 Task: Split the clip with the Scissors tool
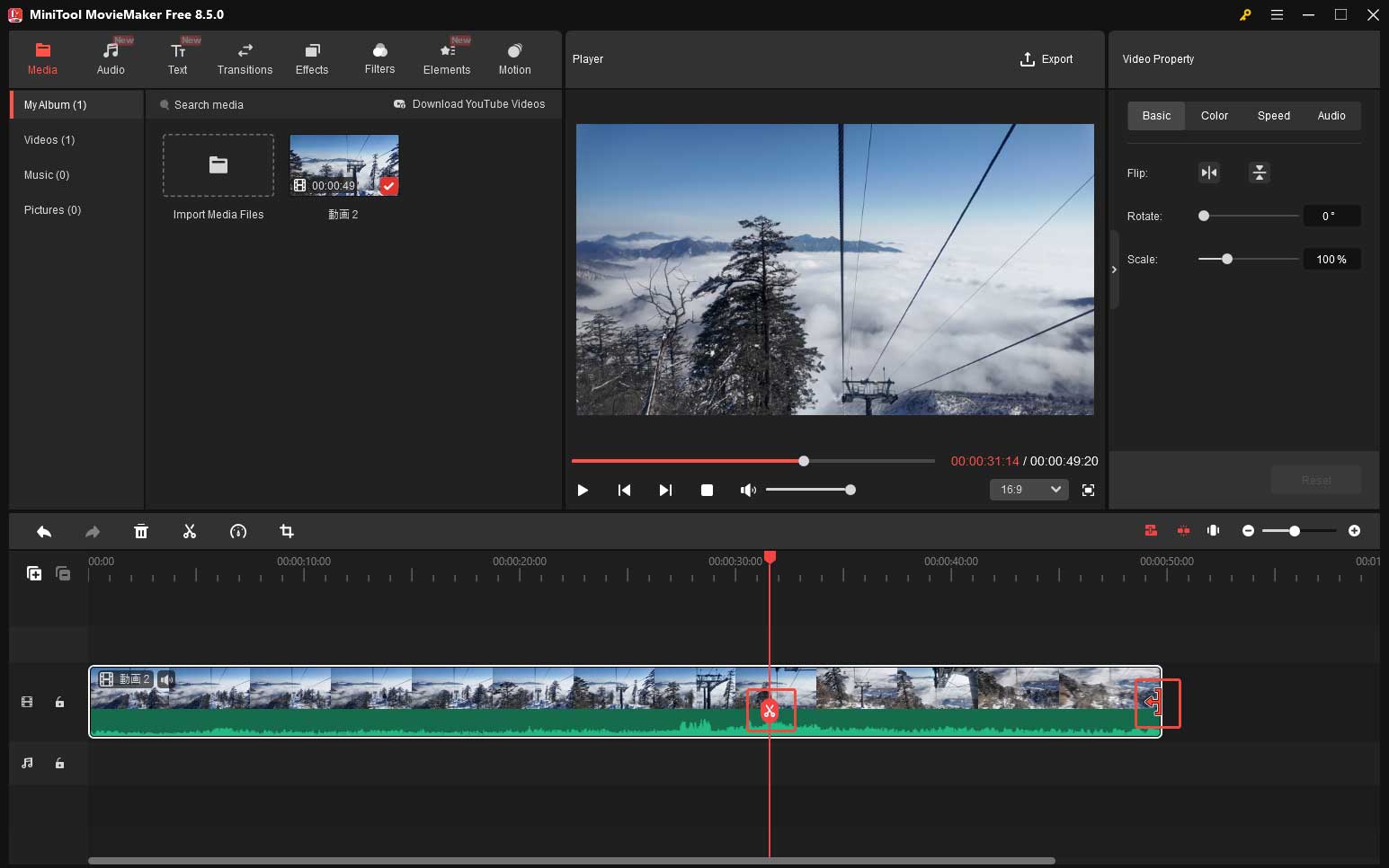190,531
